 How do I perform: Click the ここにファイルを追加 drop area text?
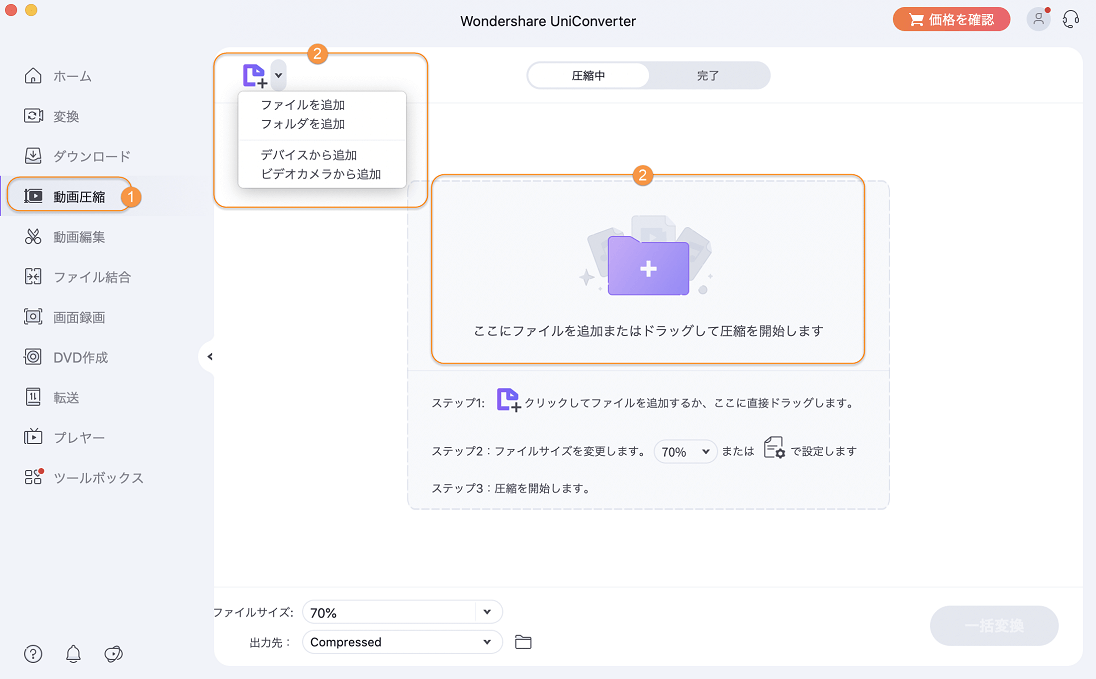point(648,331)
